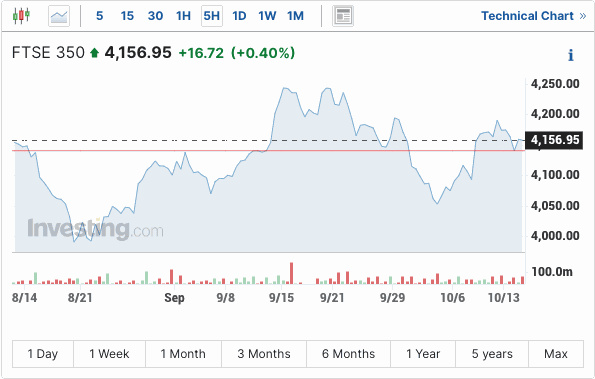Screen dimensions: 595x379
Task: Show the 1 Year range
Action: pyautogui.click(x=423, y=354)
